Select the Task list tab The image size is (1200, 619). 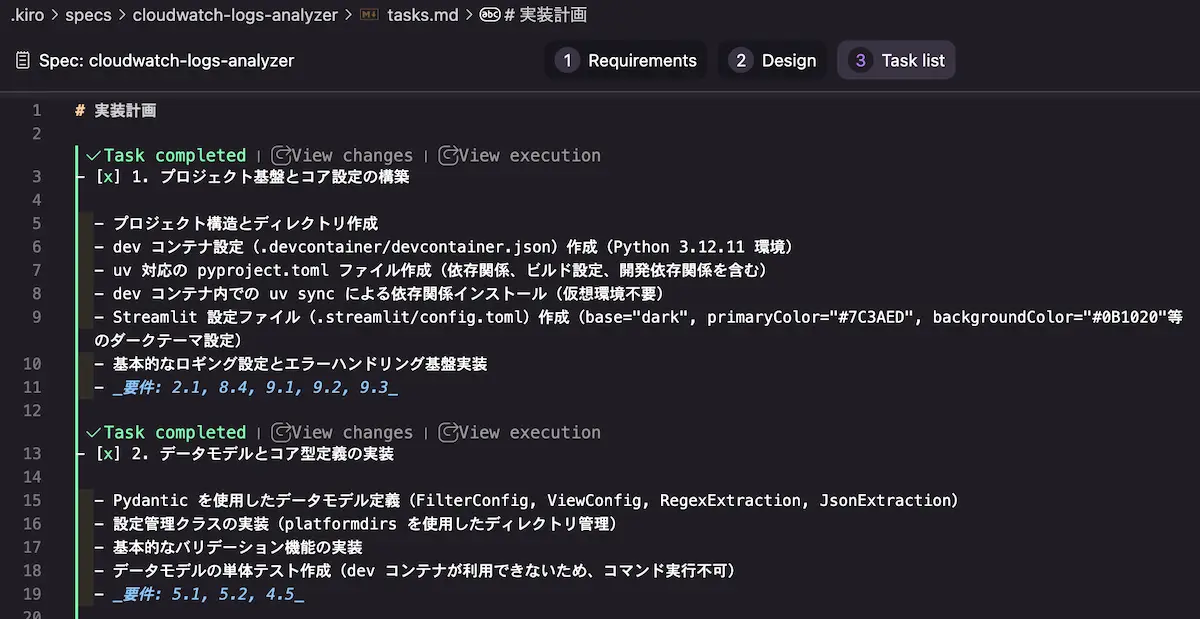pyautogui.click(x=897, y=61)
